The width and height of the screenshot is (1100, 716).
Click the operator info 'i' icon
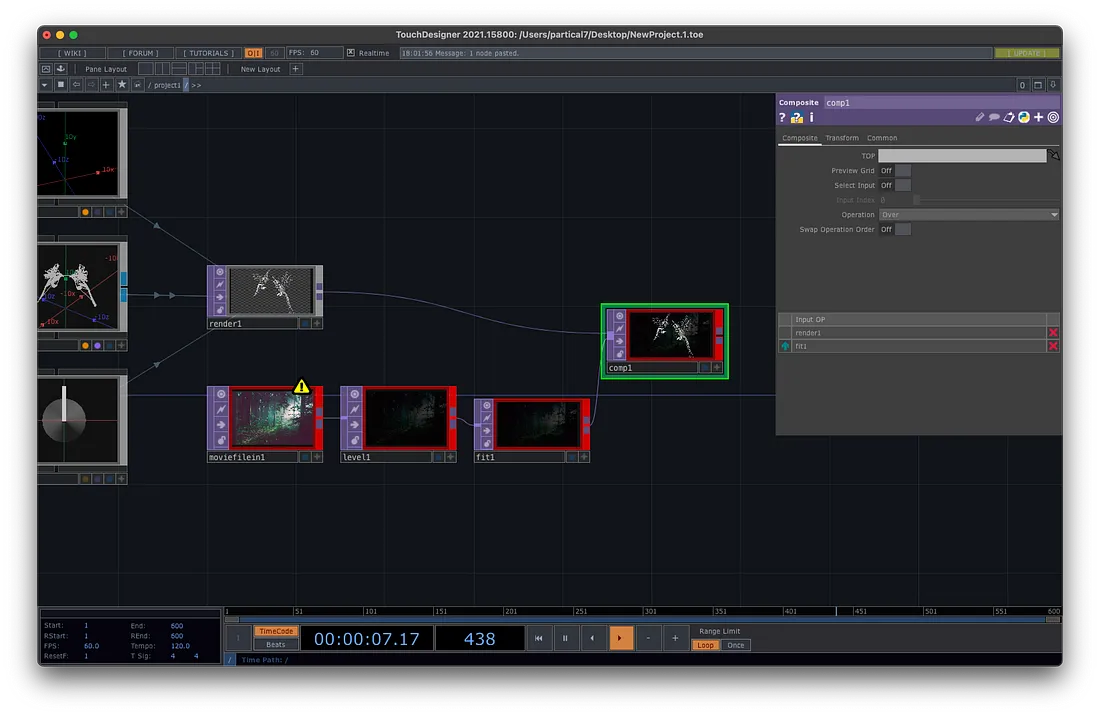coord(811,118)
